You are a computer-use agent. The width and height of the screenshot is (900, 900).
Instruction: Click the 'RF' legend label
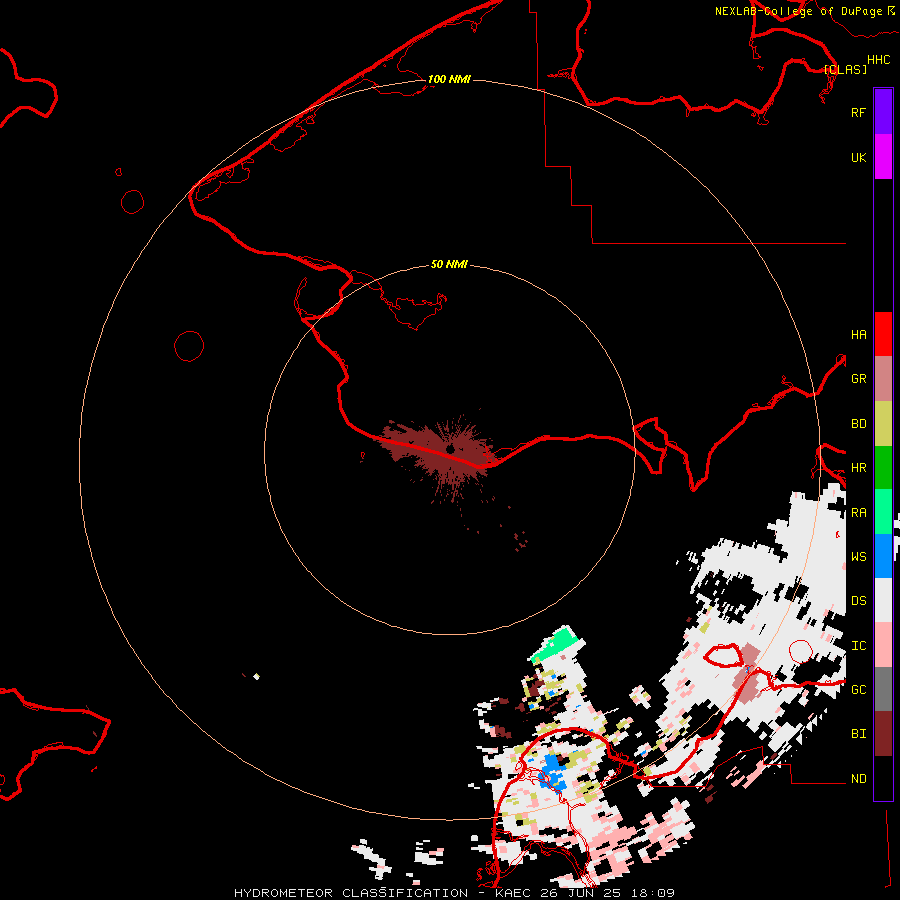(x=858, y=113)
